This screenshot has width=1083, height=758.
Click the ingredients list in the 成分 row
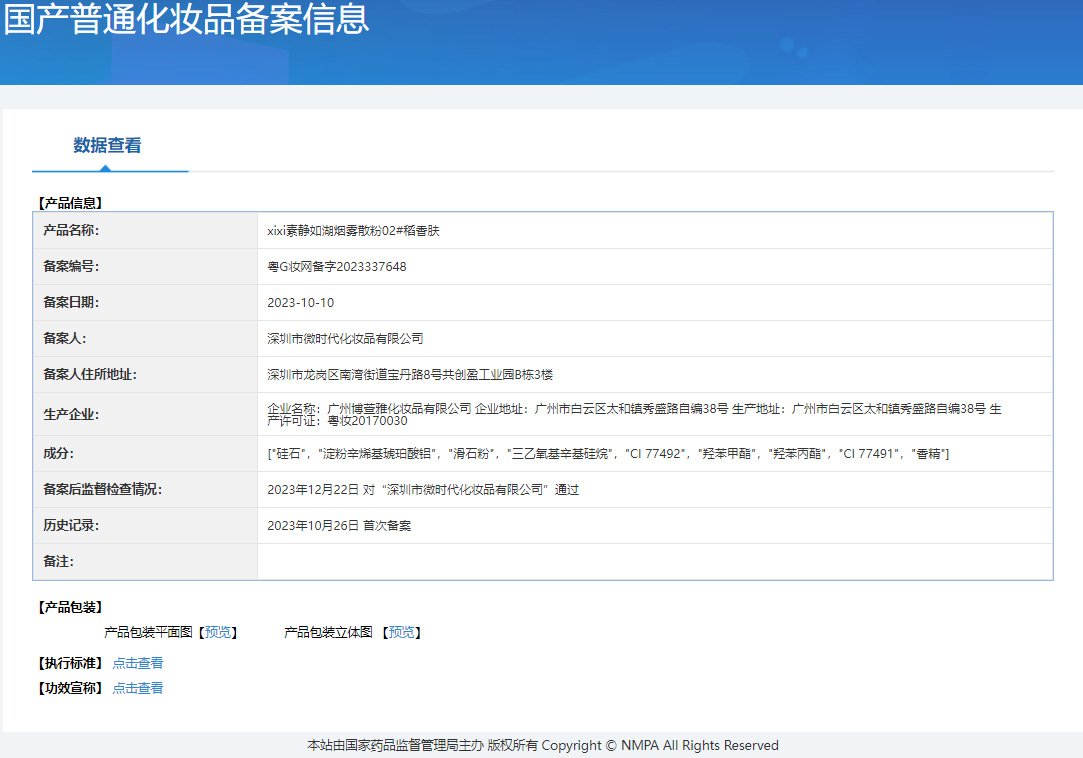608,454
